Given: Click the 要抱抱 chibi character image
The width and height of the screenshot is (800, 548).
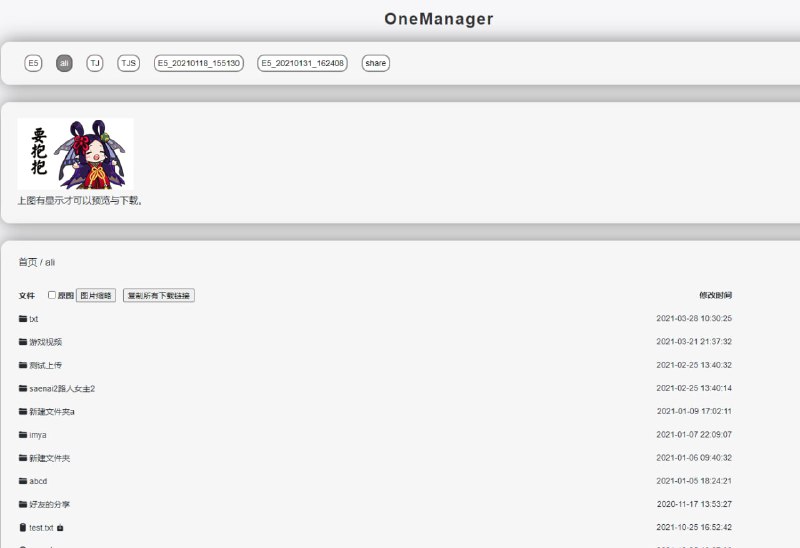Looking at the screenshot, I should pos(76,154).
